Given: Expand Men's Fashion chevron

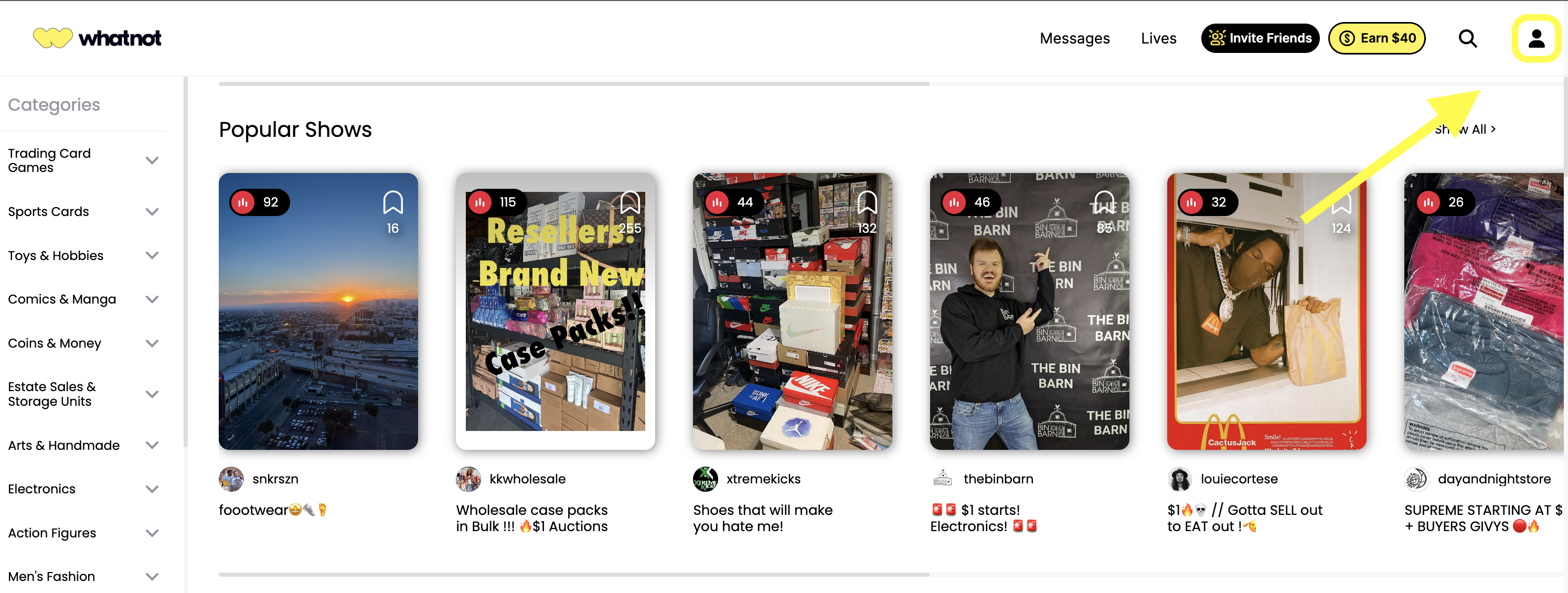Looking at the screenshot, I should click(x=152, y=577).
